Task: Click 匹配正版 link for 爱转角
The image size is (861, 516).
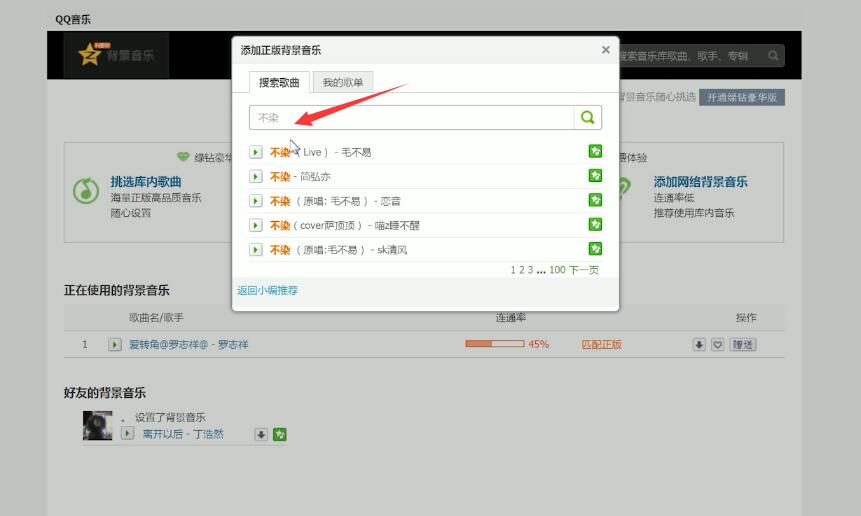Action: [601, 345]
